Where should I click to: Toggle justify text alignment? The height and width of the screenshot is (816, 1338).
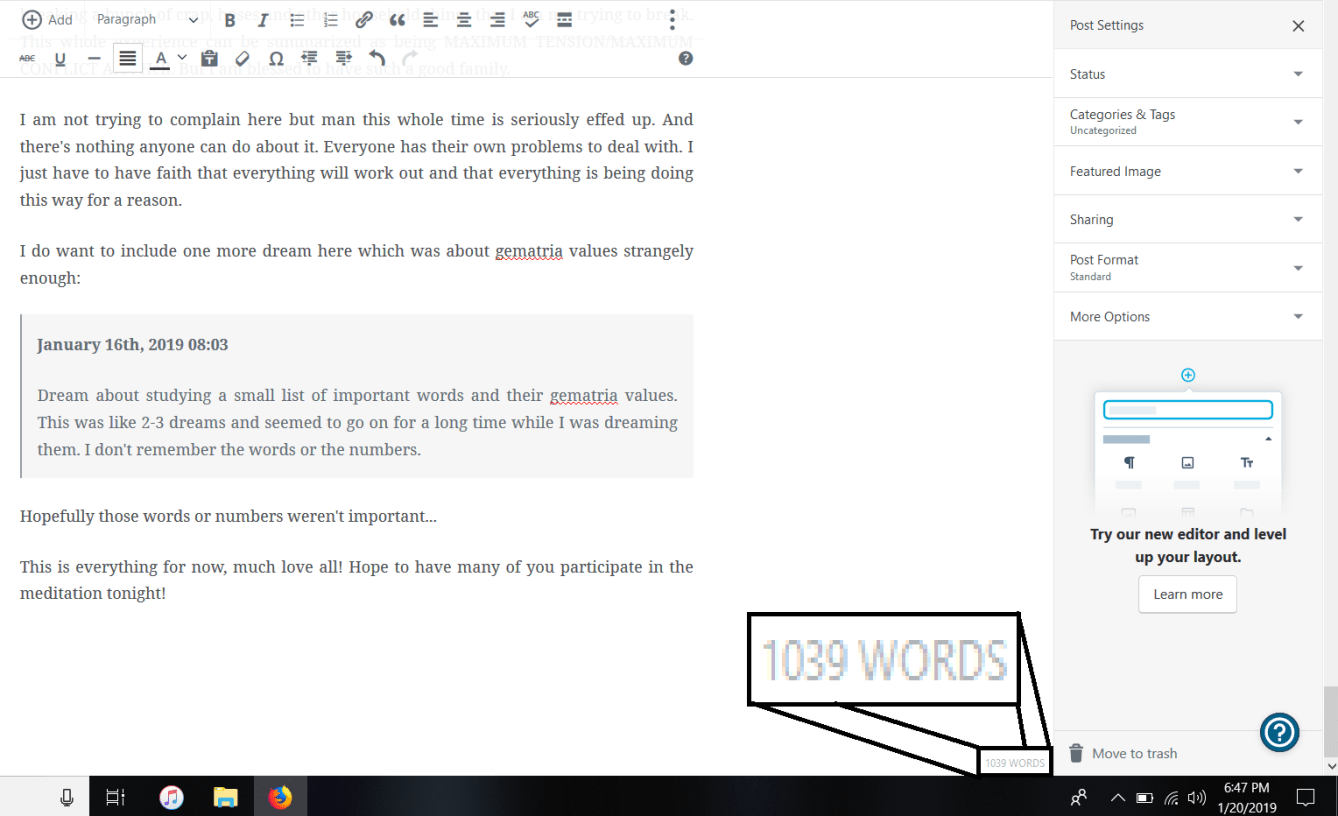[x=127, y=59]
